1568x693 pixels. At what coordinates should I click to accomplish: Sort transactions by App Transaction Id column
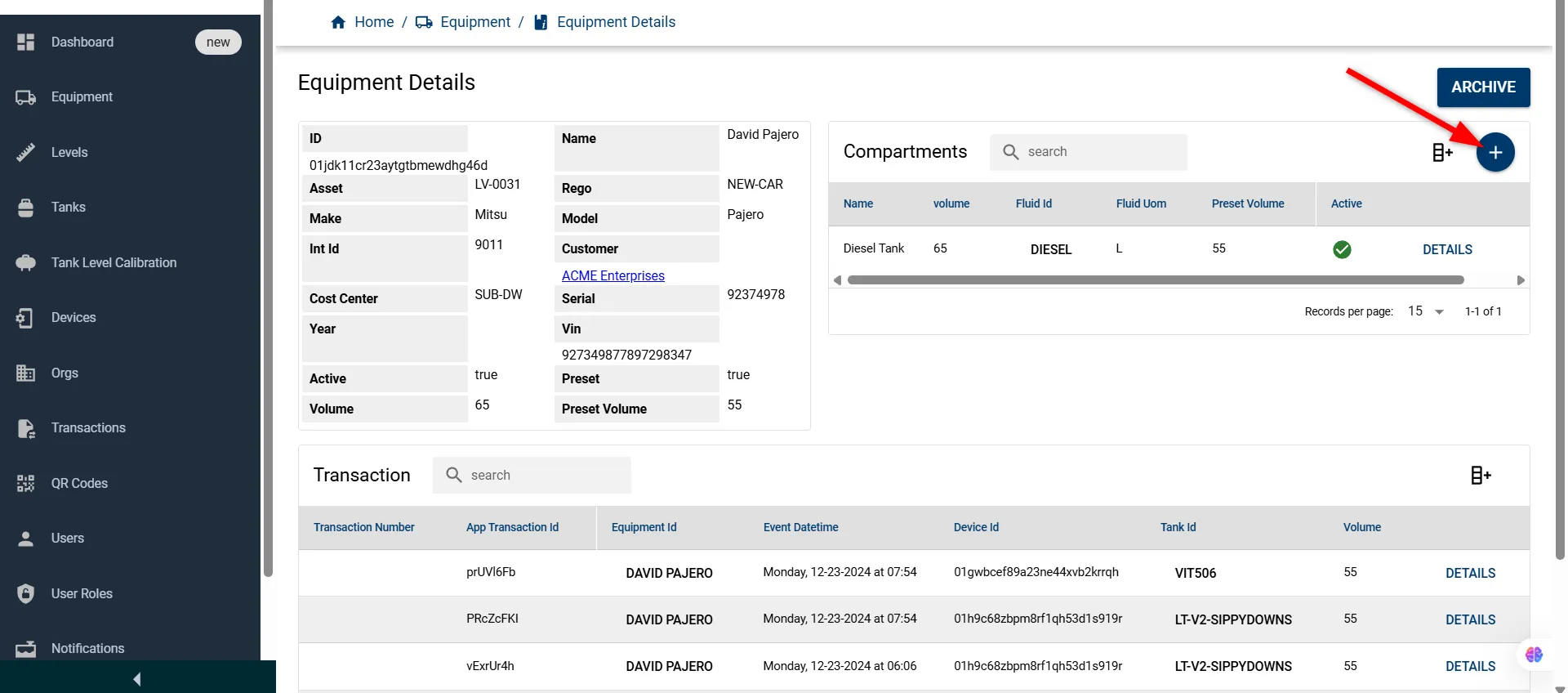pos(512,527)
